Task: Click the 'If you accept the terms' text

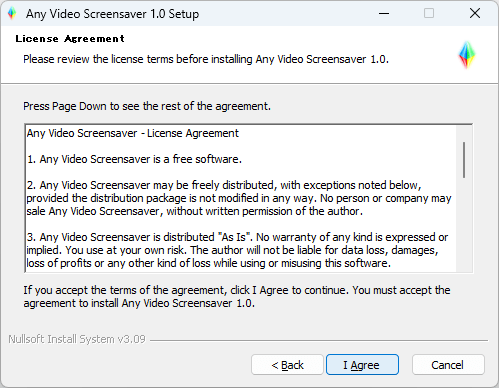Action: 237,297
